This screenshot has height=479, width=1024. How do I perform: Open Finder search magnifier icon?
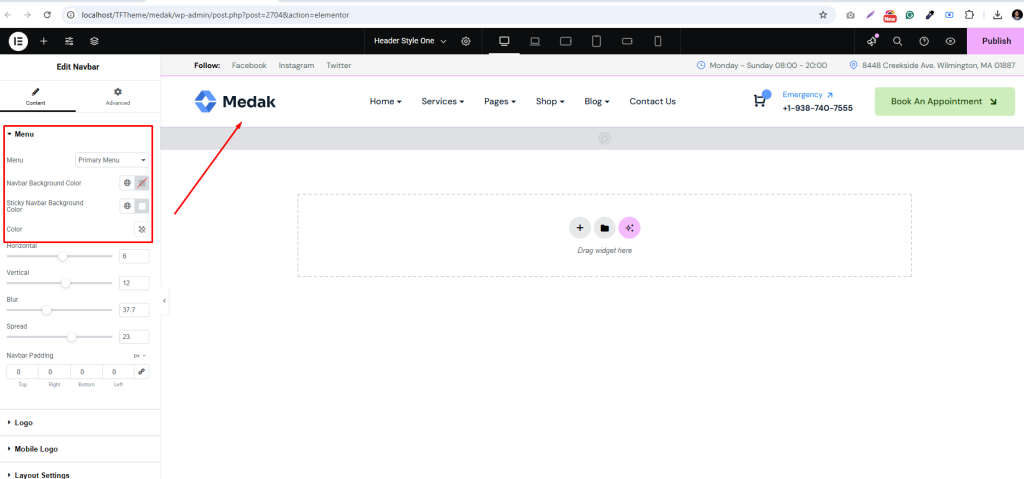tap(897, 41)
